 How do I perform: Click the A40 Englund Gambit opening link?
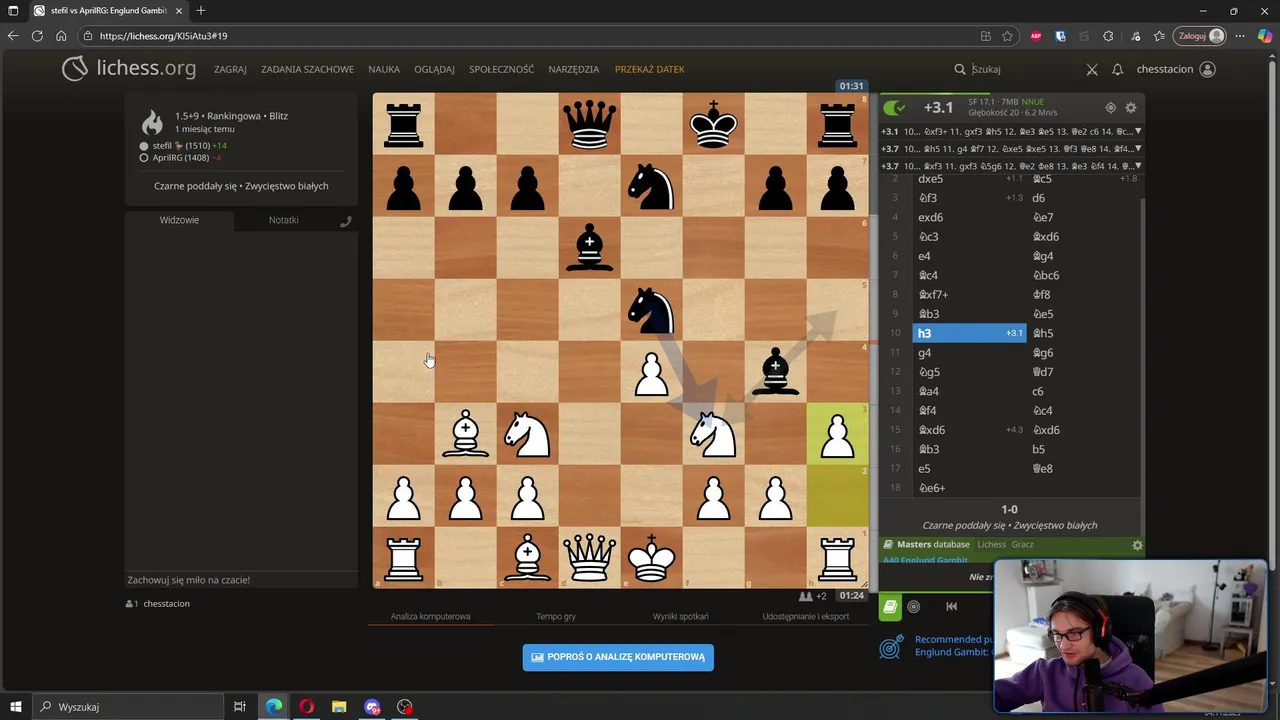(x=925, y=561)
